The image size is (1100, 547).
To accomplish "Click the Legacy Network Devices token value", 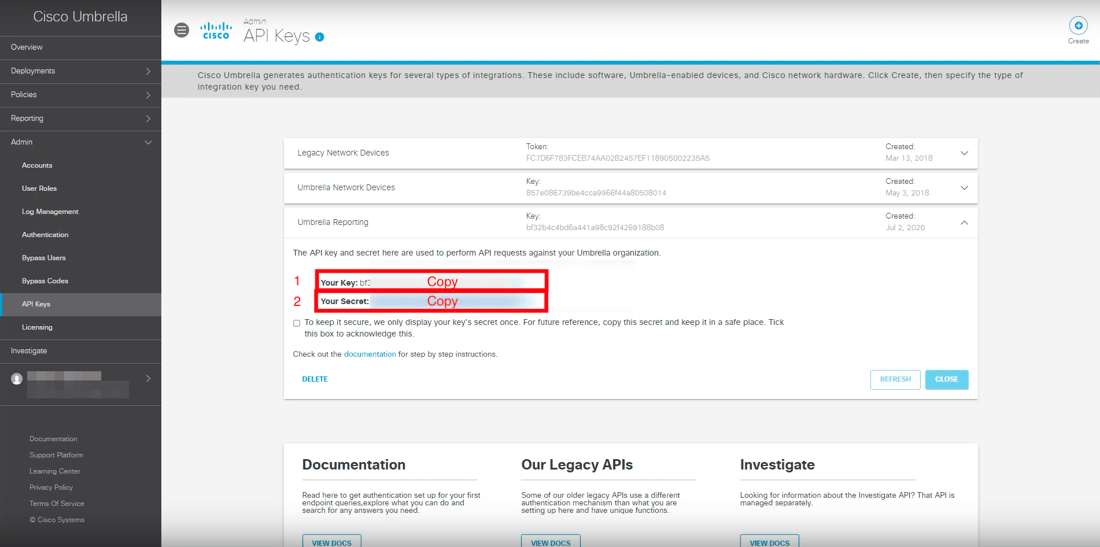I will coord(618,158).
